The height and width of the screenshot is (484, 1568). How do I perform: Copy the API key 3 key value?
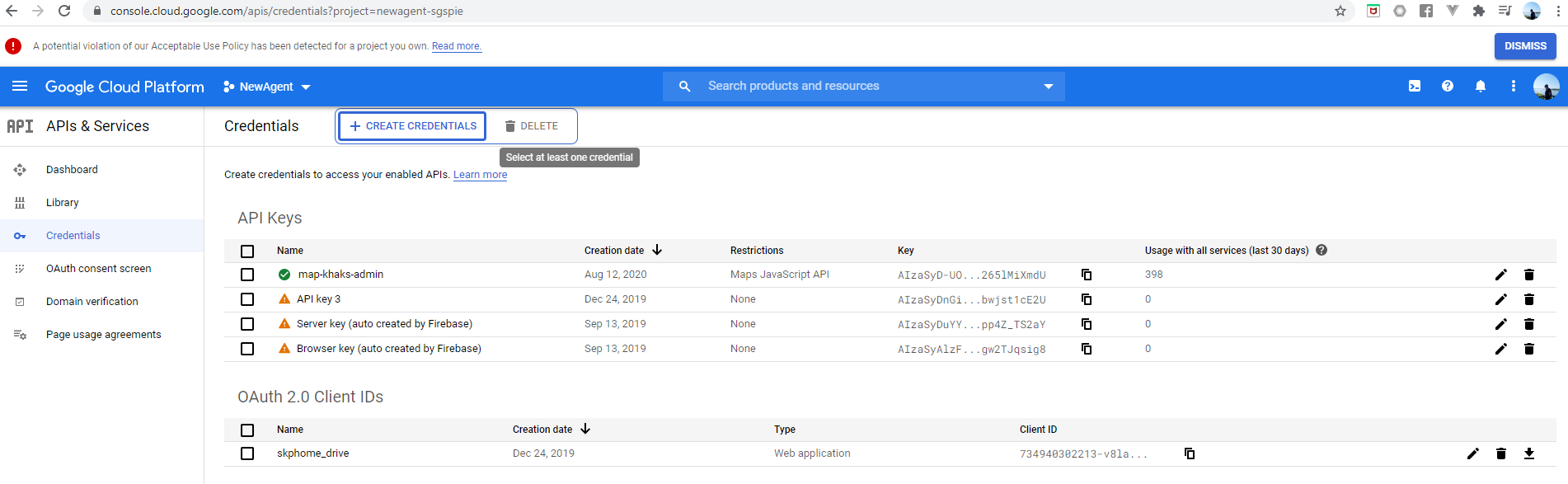[x=1087, y=299]
